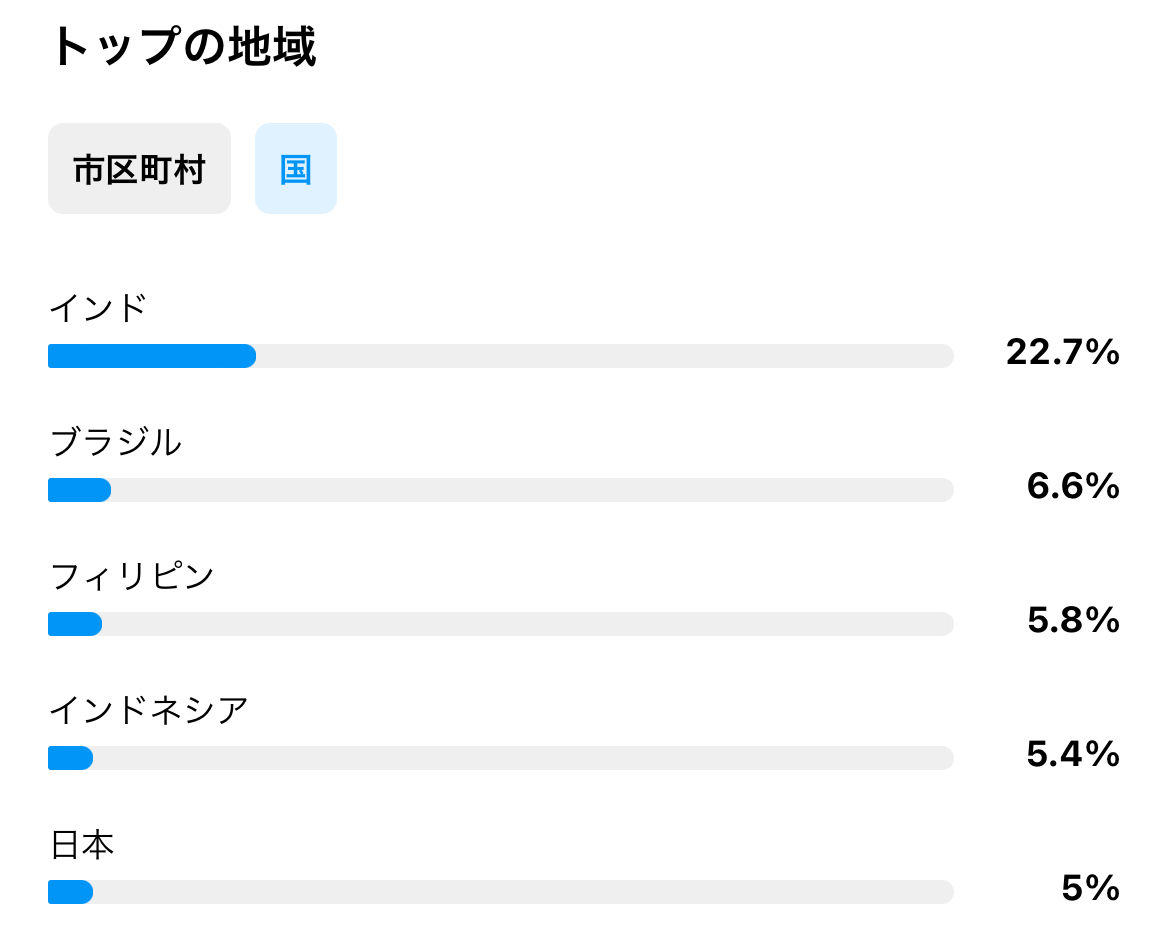Click the blue filled part of インド bar
This screenshot has width=1170, height=934.
(x=152, y=356)
